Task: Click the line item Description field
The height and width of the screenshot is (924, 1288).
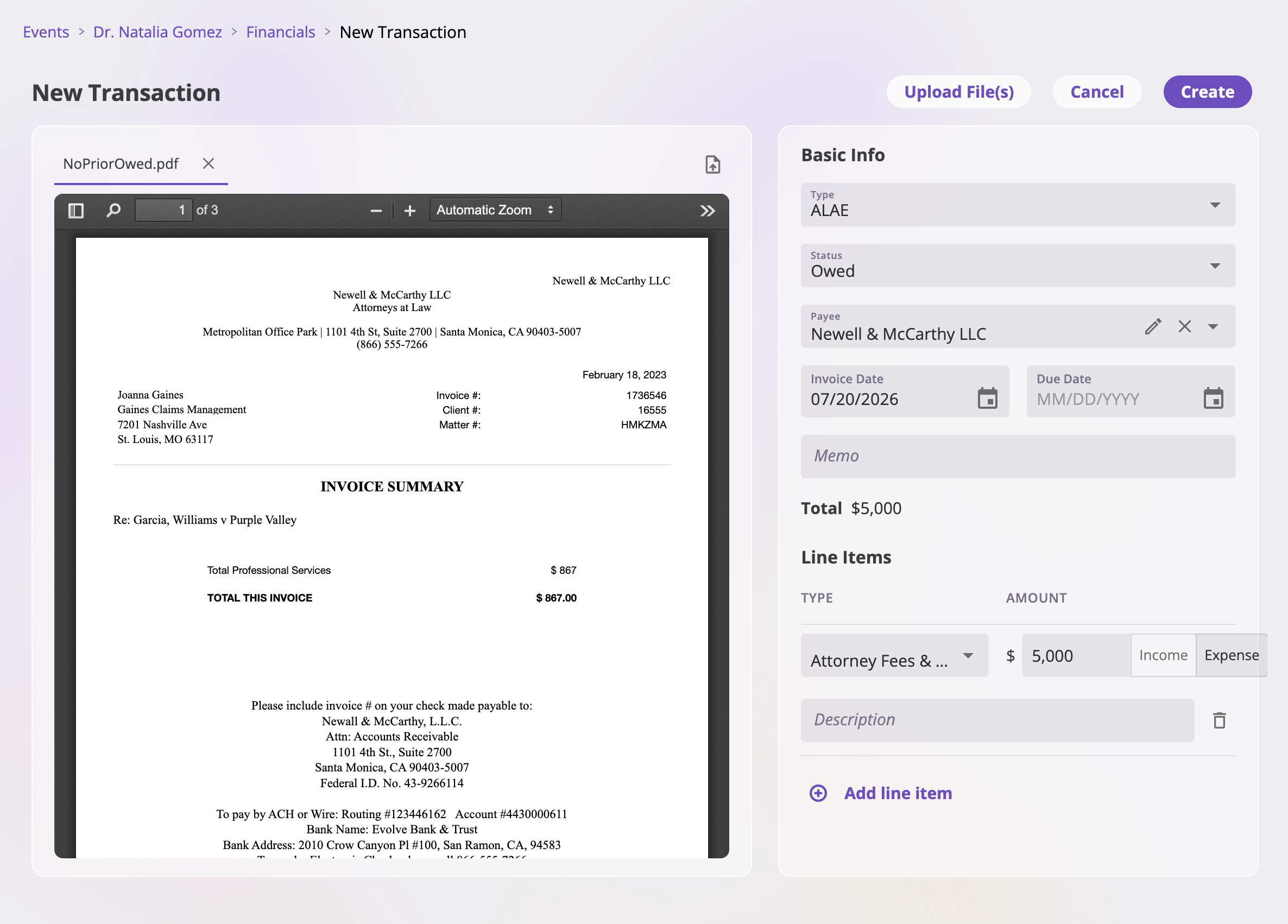Action: (997, 720)
